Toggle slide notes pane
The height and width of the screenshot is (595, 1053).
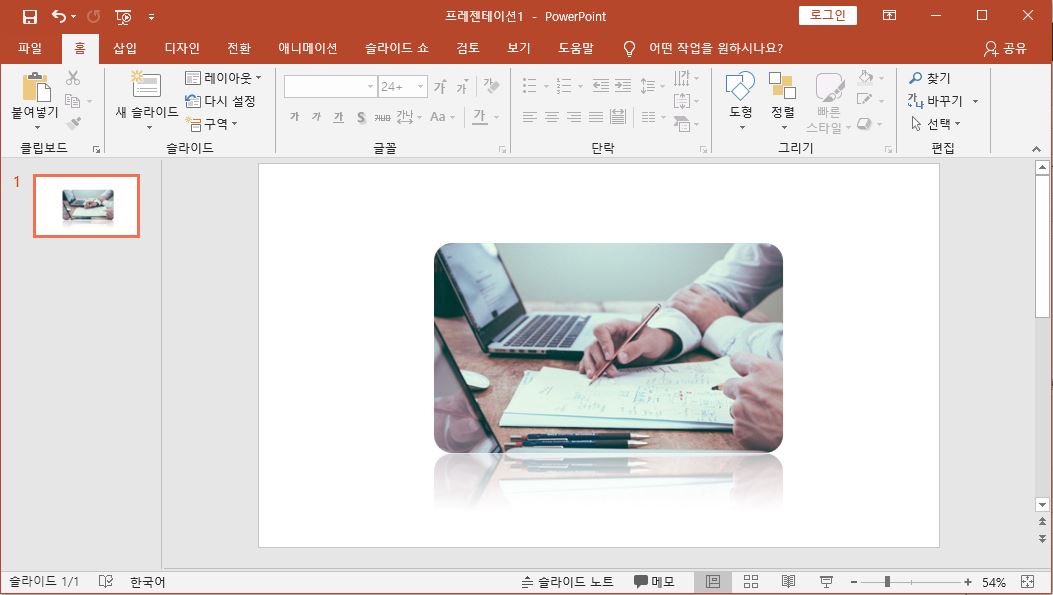pyautogui.click(x=567, y=582)
